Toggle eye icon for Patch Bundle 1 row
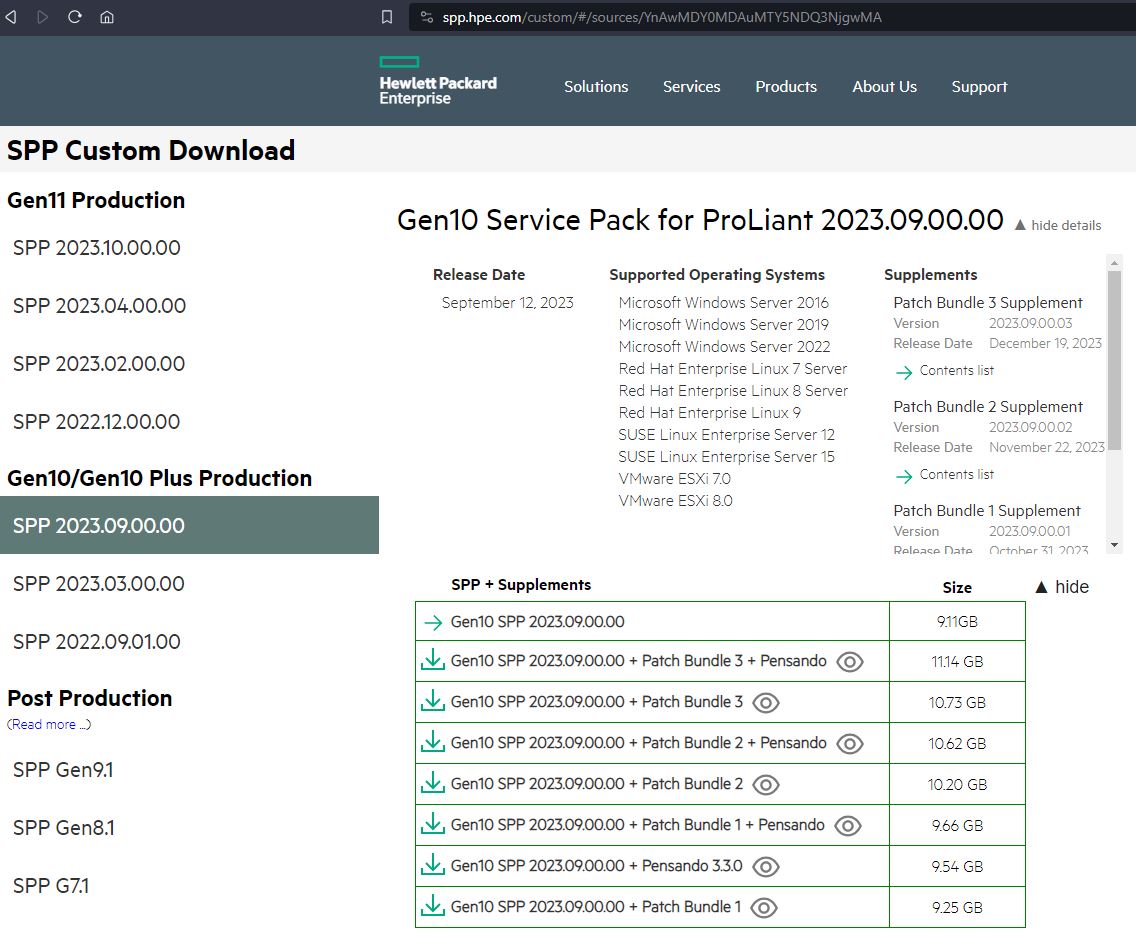The width and height of the screenshot is (1136, 944). click(x=764, y=908)
